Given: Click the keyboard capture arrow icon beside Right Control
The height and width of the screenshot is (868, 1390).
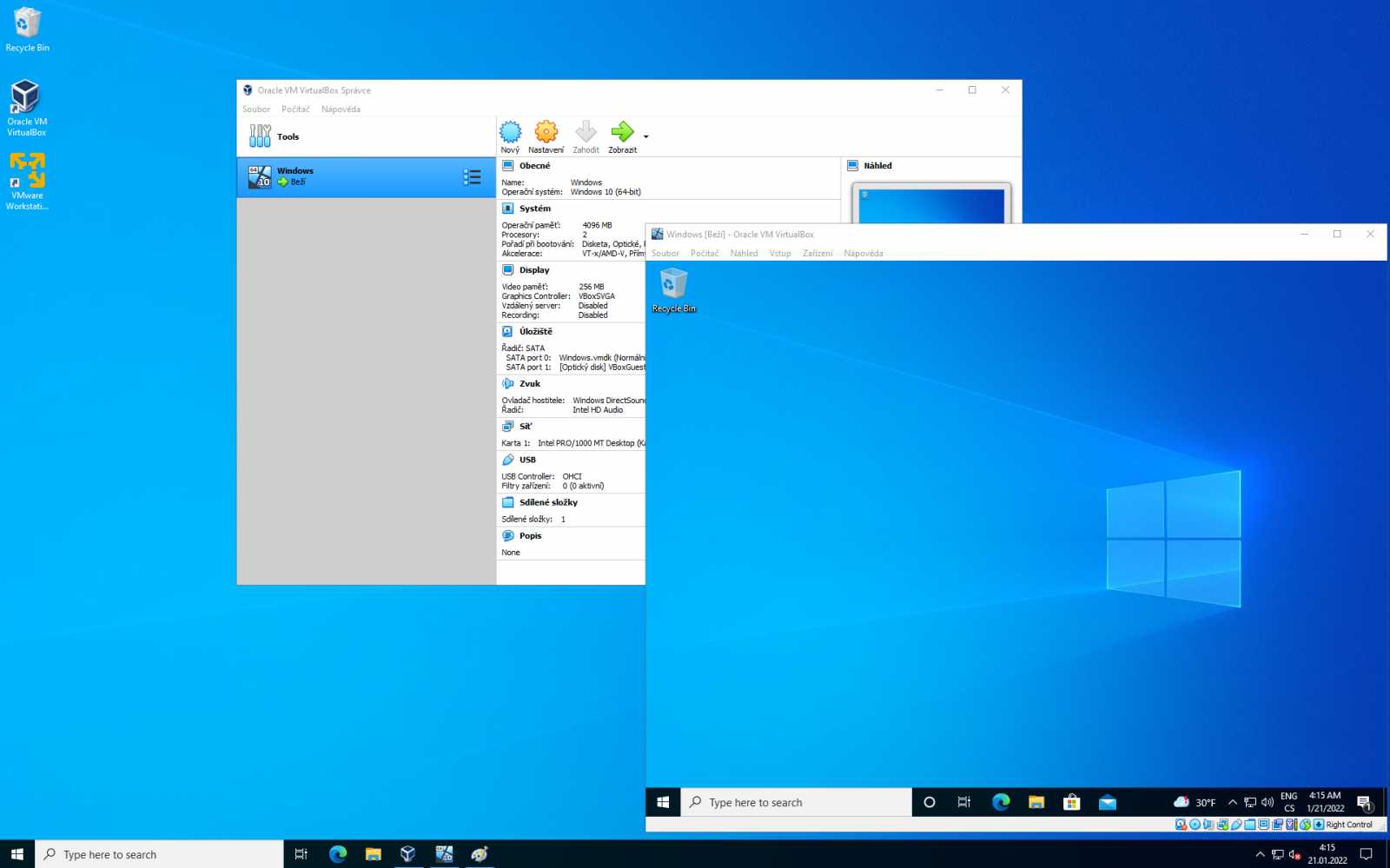Looking at the screenshot, I should pyautogui.click(x=1319, y=825).
